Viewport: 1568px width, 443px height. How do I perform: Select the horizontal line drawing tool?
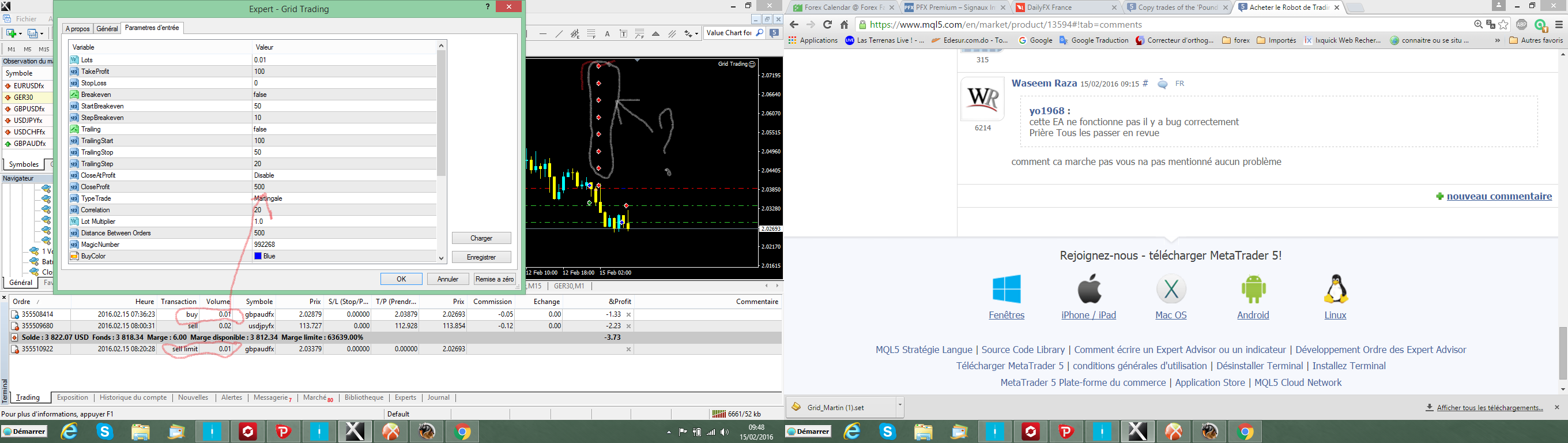(543, 34)
